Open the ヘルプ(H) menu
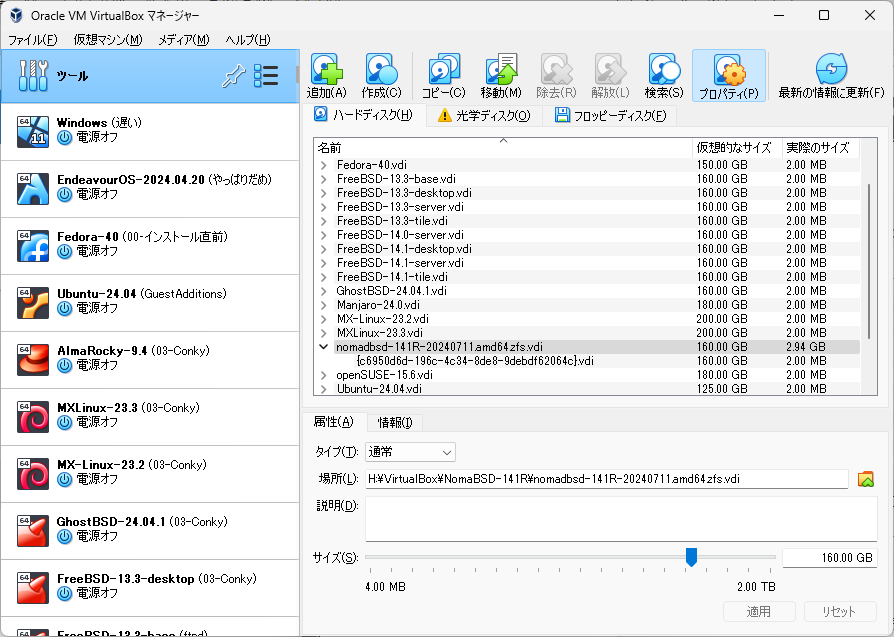The height and width of the screenshot is (637, 894). tap(248, 40)
